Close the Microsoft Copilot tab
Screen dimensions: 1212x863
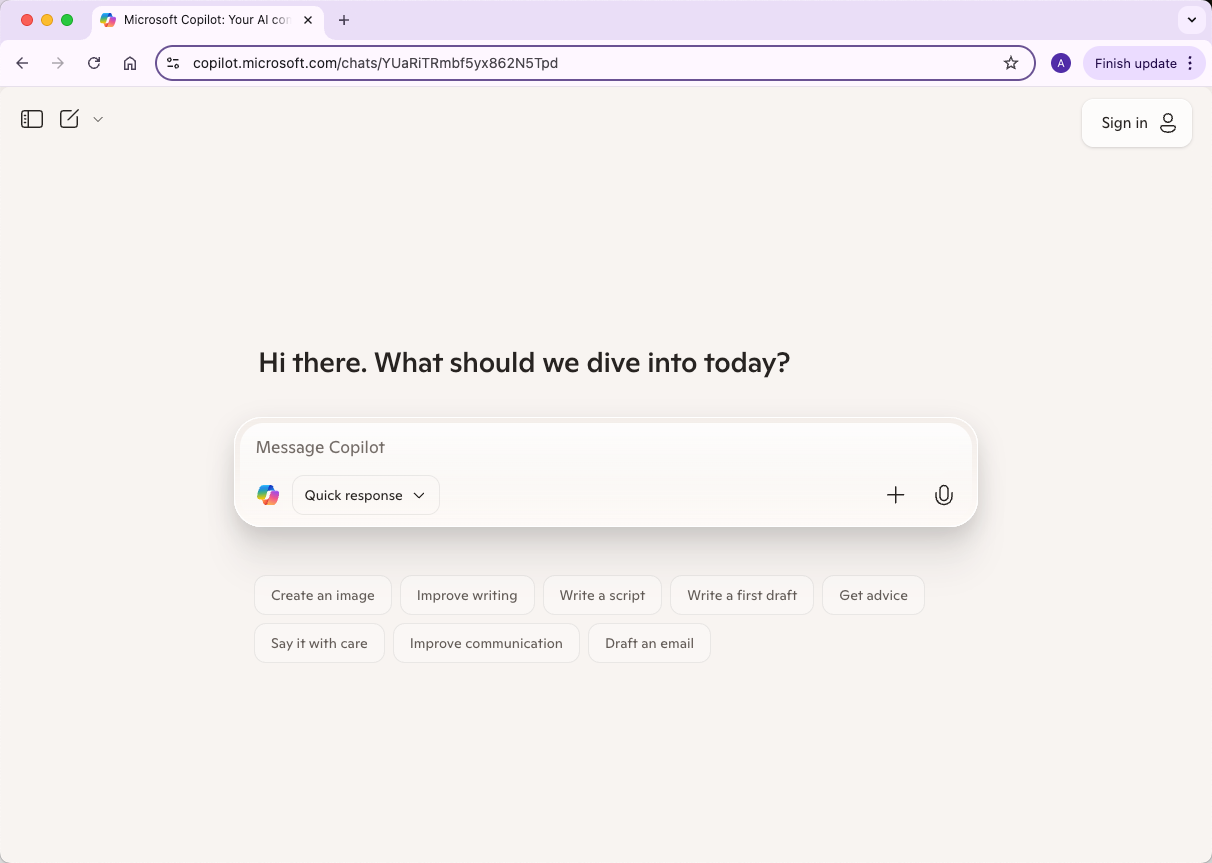[x=308, y=20]
